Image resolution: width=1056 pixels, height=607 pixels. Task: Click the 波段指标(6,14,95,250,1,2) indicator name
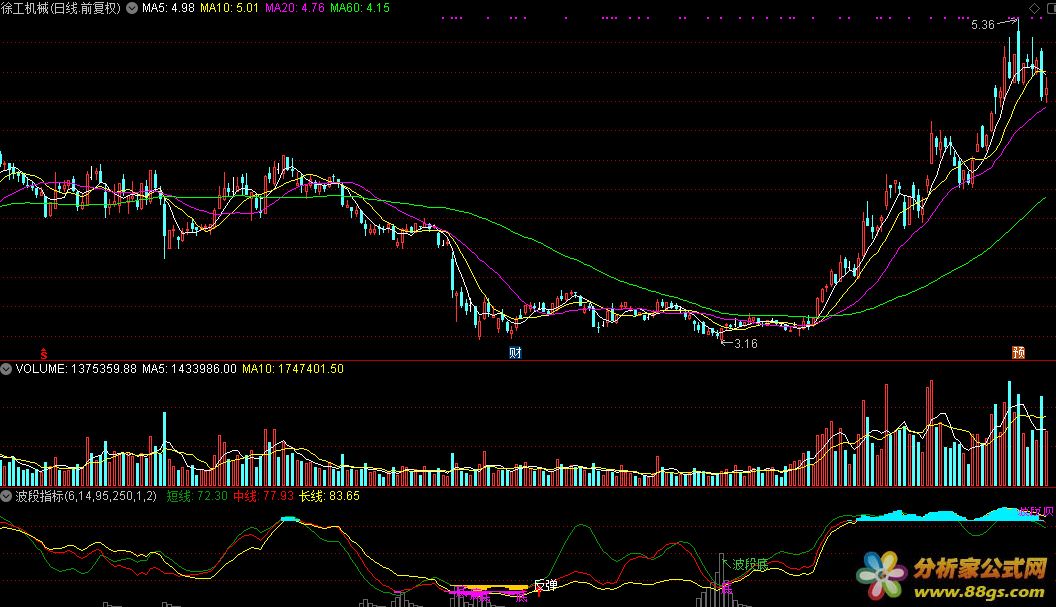click(x=86, y=496)
